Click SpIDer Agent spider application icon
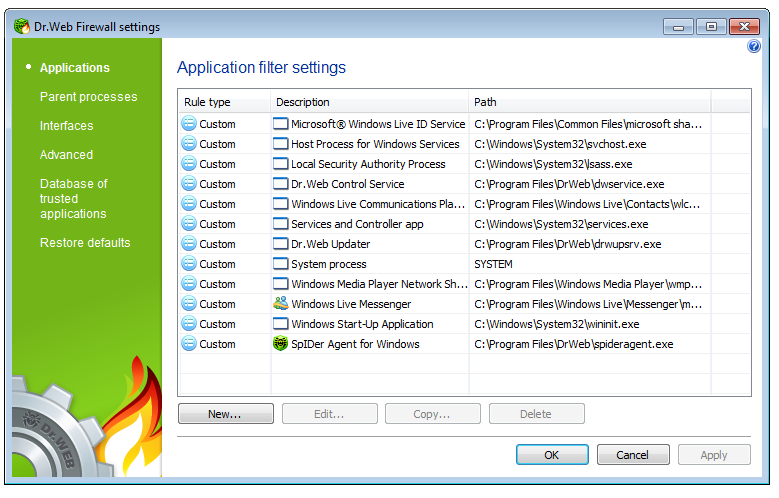This screenshot has width=779, height=498. tap(281, 343)
